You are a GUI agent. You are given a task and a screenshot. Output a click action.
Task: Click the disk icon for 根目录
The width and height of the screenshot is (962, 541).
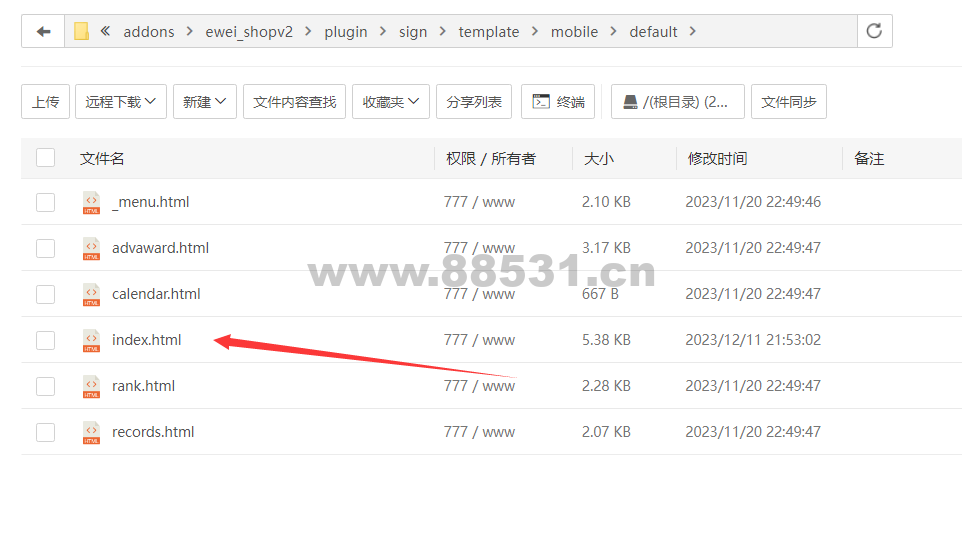click(x=630, y=102)
